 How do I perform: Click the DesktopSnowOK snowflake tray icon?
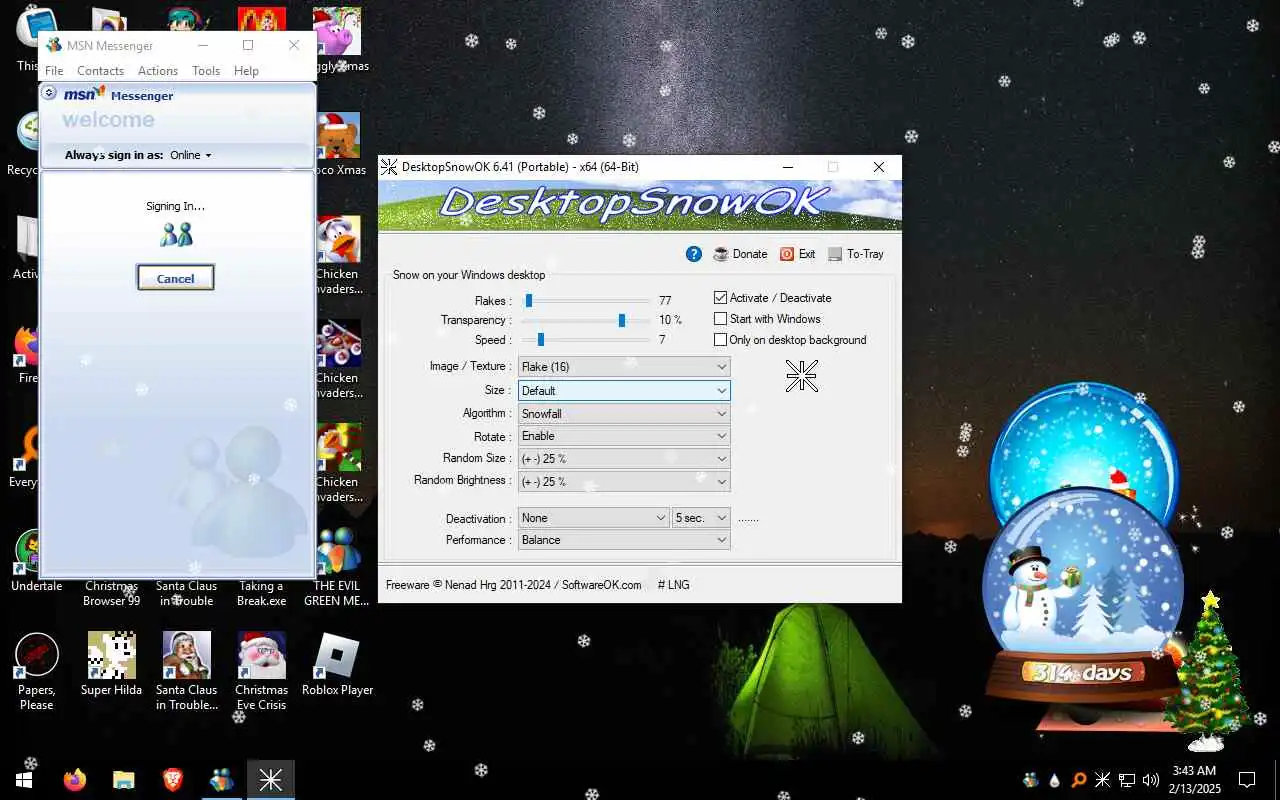[x=1103, y=780]
